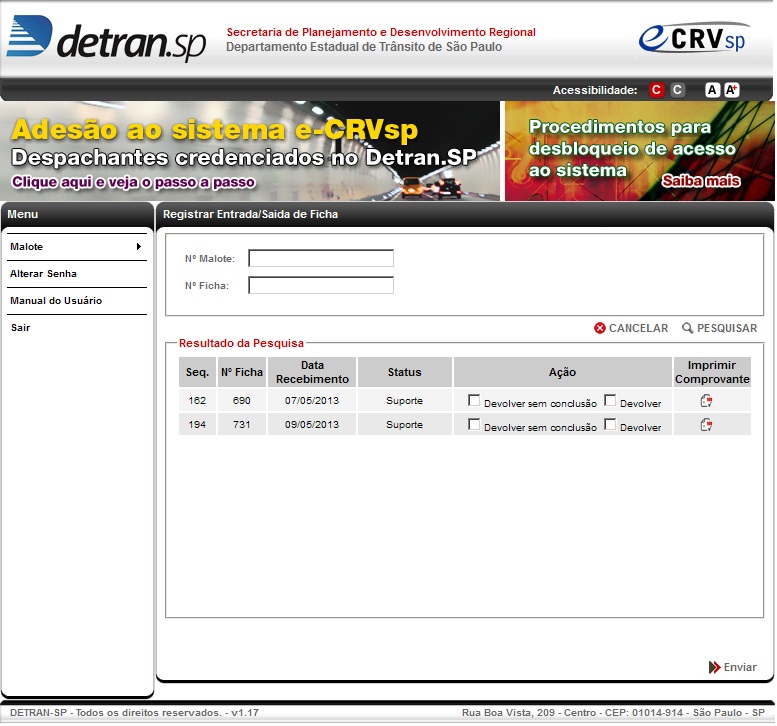The image size is (777, 726).
Task: Click 'Clique aqui e veja o passo a passo'
Action: tap(133, 182)
